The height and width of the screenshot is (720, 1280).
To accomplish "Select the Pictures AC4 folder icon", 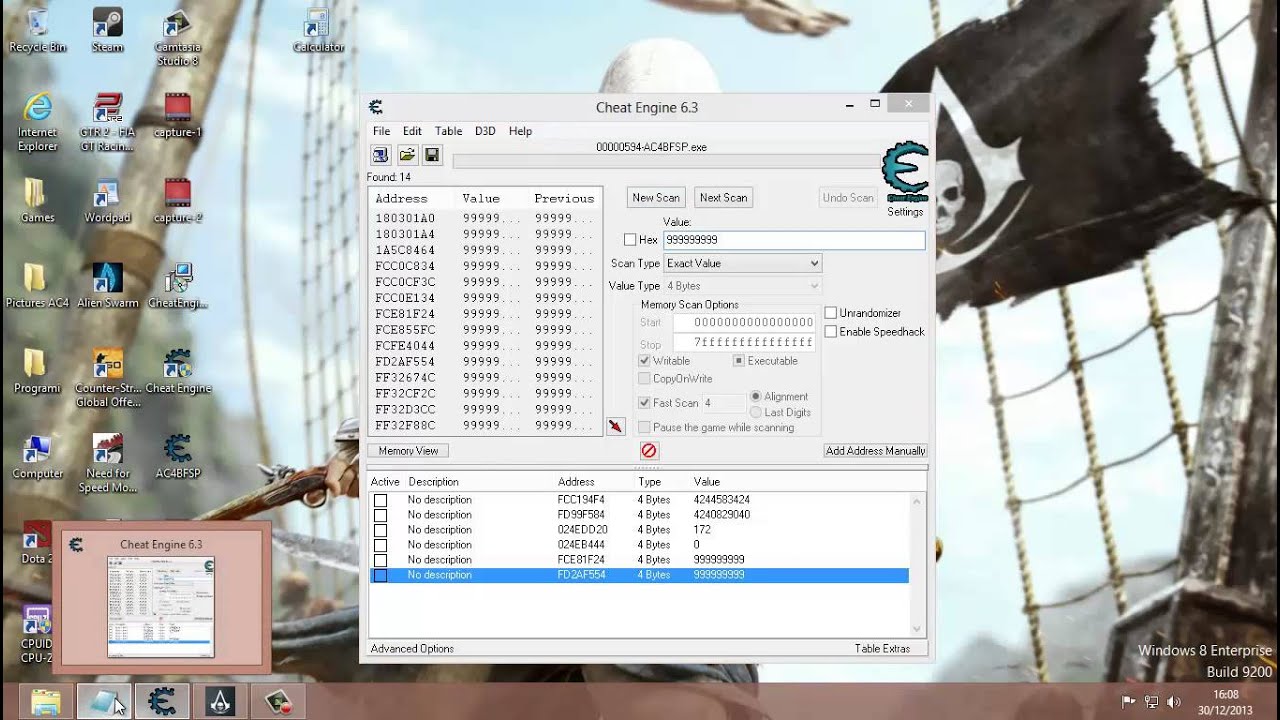I will (37, 286).
